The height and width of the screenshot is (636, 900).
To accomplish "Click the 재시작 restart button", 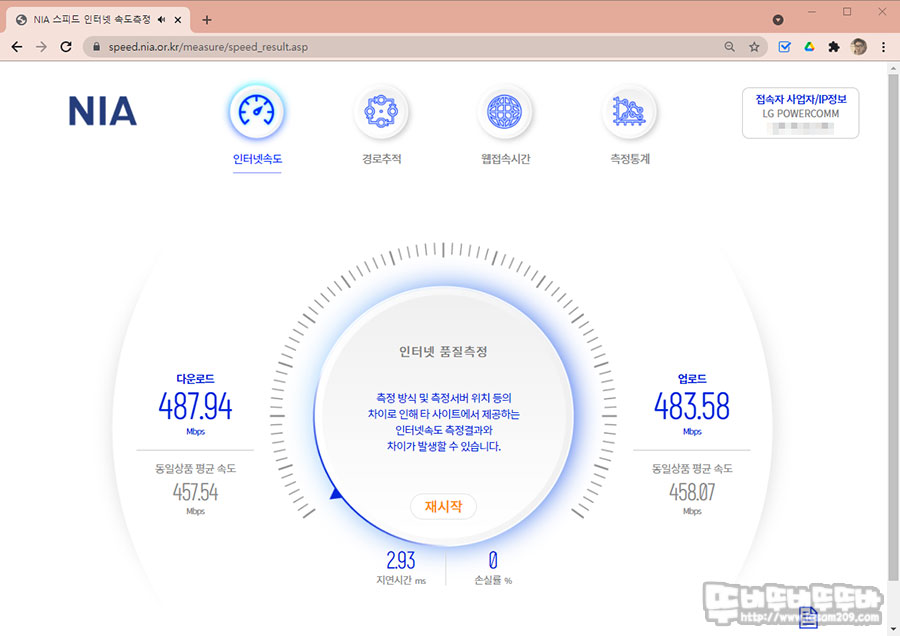I will tap(443, 506).
